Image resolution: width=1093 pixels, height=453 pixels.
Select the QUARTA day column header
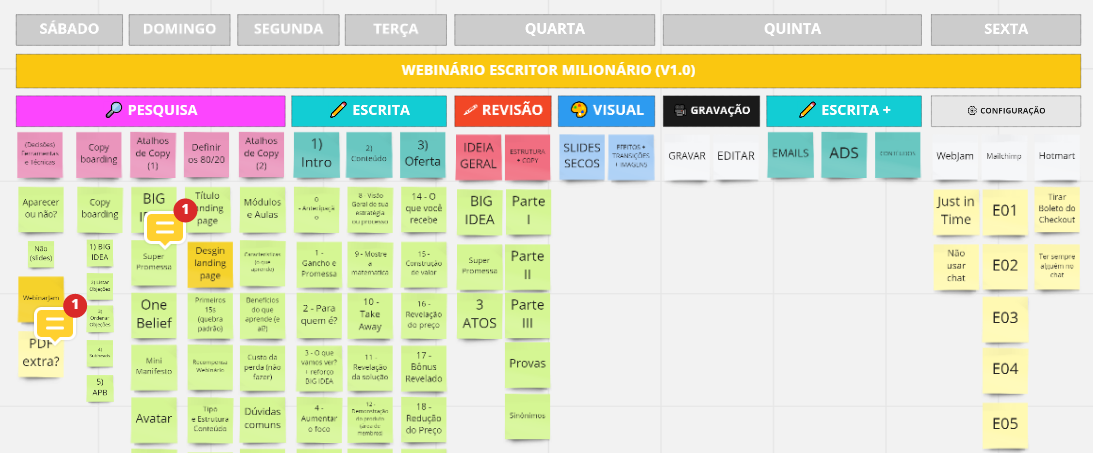tap(555, 30)
